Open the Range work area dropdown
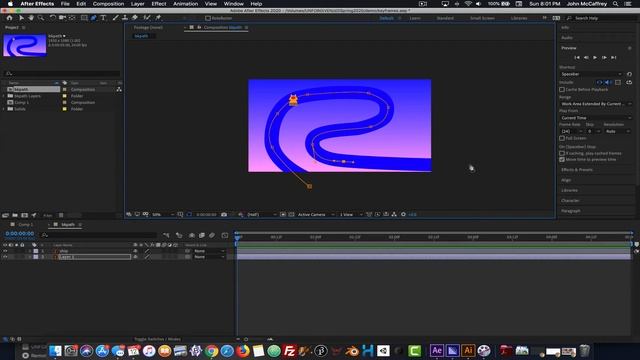Viewport: 640px width, 360px height. point(596,104)
